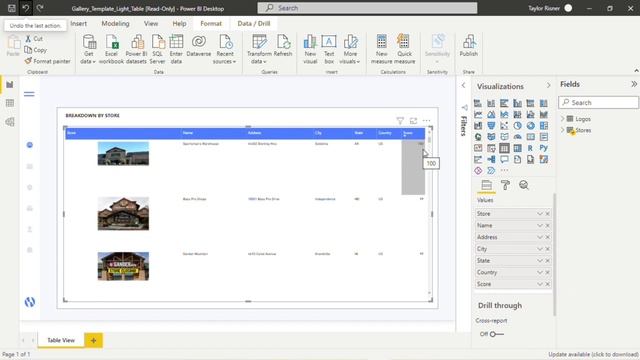Expand the More visuals menu

pyautogui.click(x=350, y=49)
